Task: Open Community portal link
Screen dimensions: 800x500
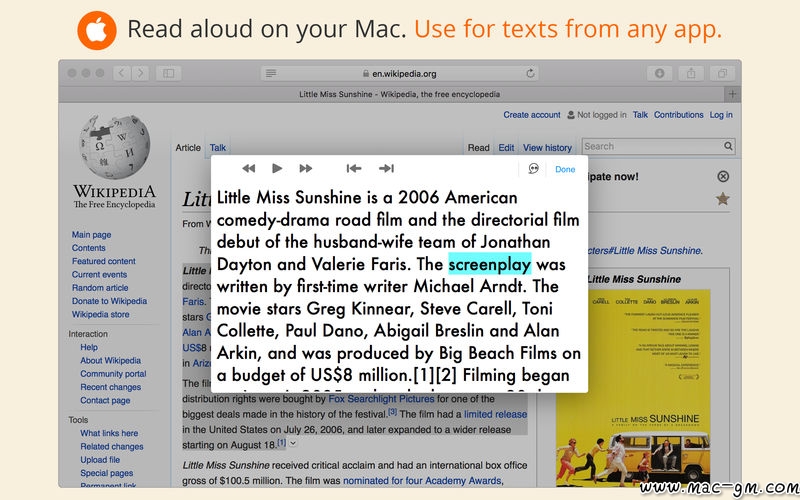Action: tap(113, 373)
